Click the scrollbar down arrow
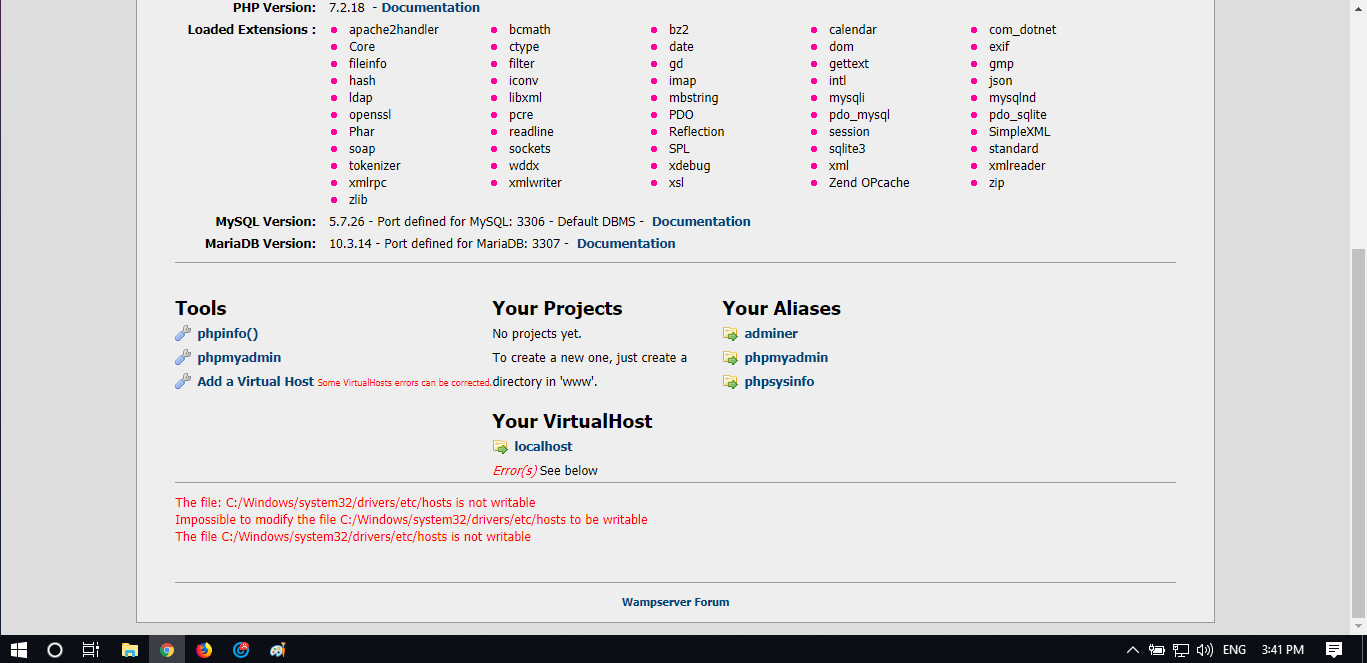Viewport: 1367px width, 663px height. [1359, 626]
